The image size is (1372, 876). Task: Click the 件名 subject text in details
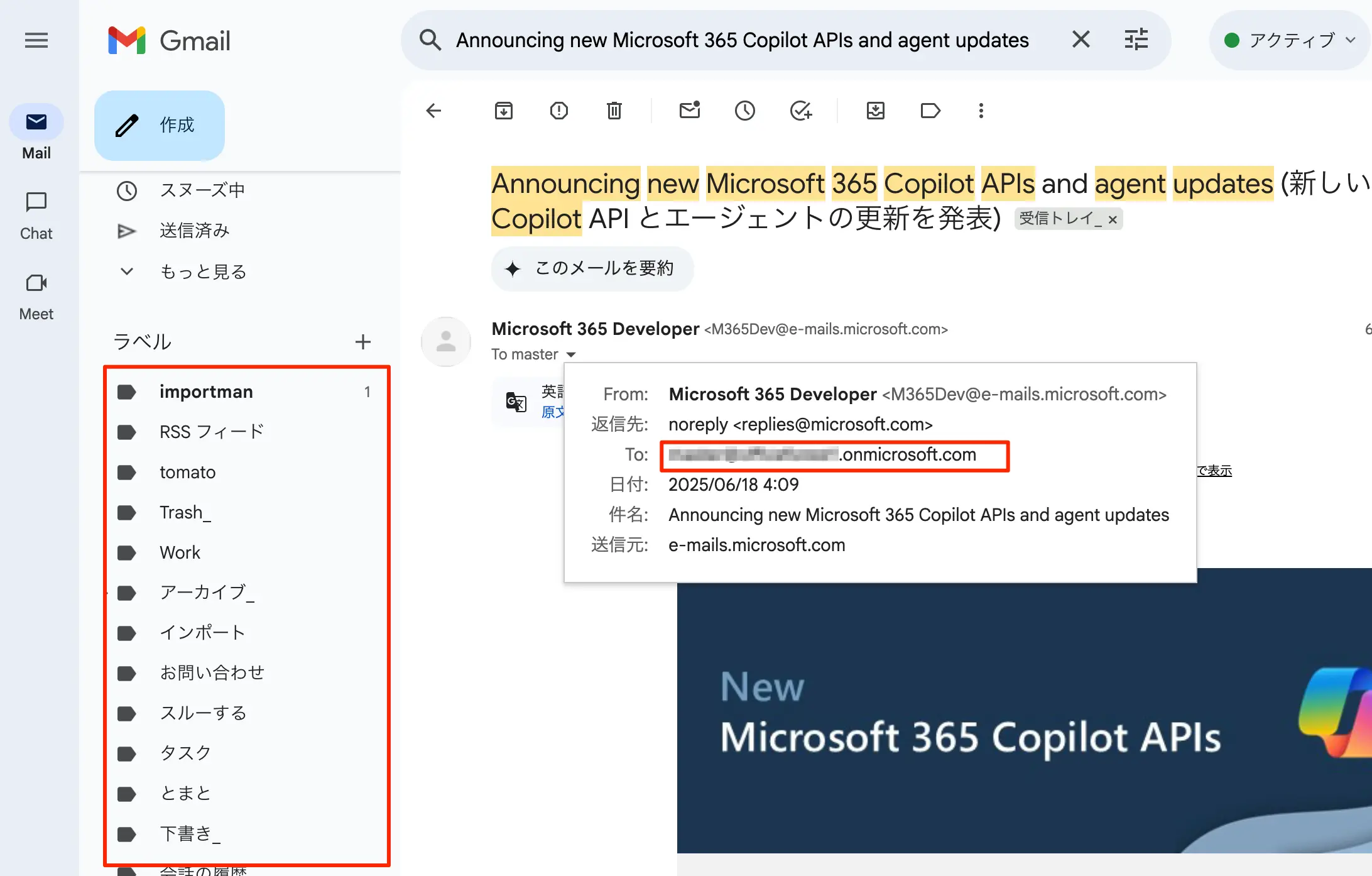[918, 515]
